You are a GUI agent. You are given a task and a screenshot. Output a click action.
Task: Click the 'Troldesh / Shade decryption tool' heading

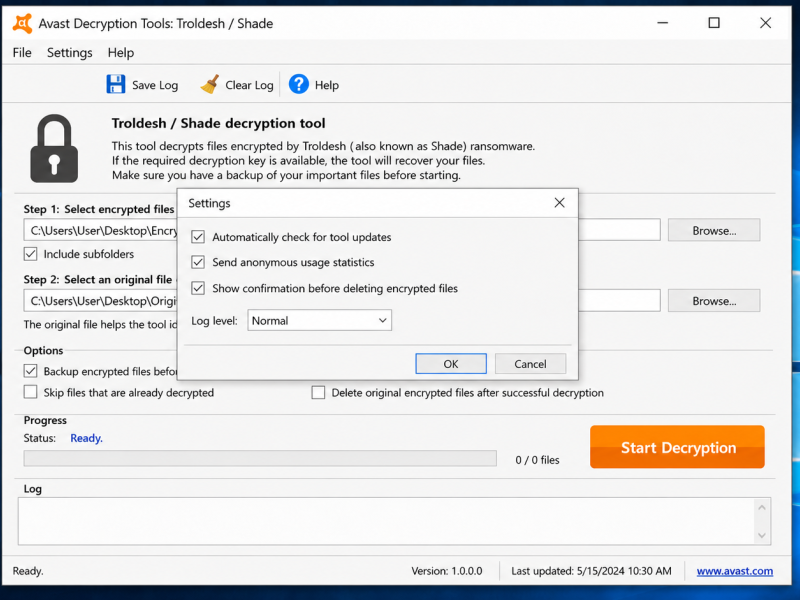[x=218, y=123]
